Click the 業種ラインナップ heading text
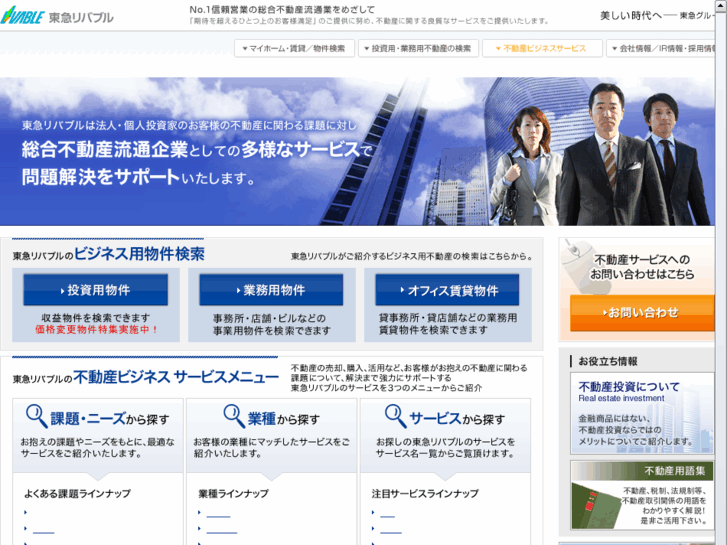The image size is (727, 545). point(233,494)
